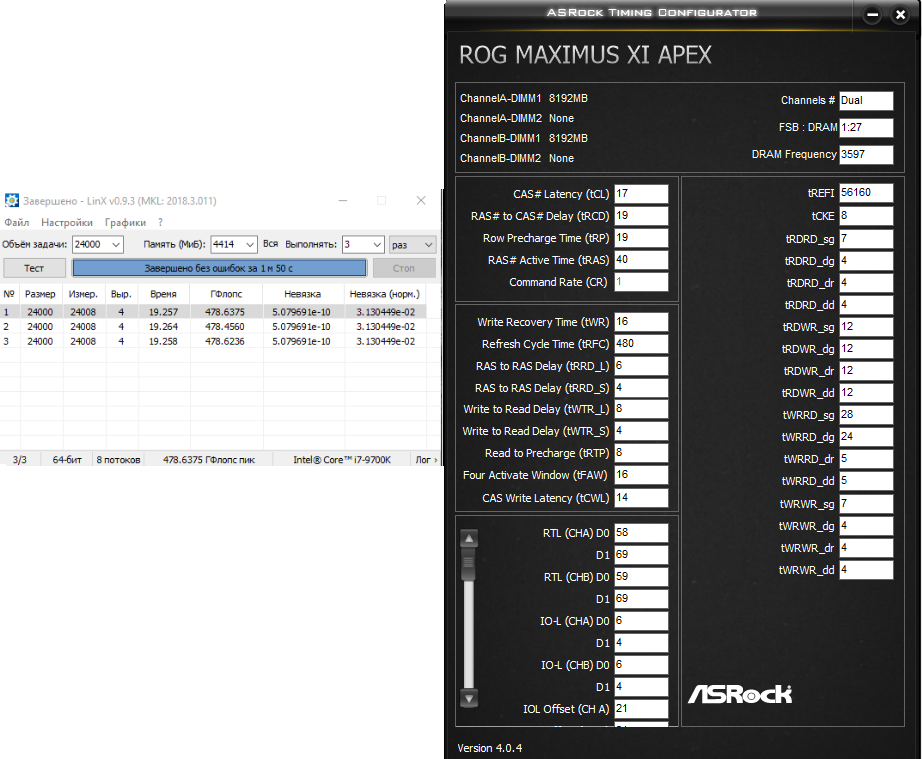Expand the Объём задачи dropdown
Viewport: 922px width, 759px height.
(x=116, y=245)
